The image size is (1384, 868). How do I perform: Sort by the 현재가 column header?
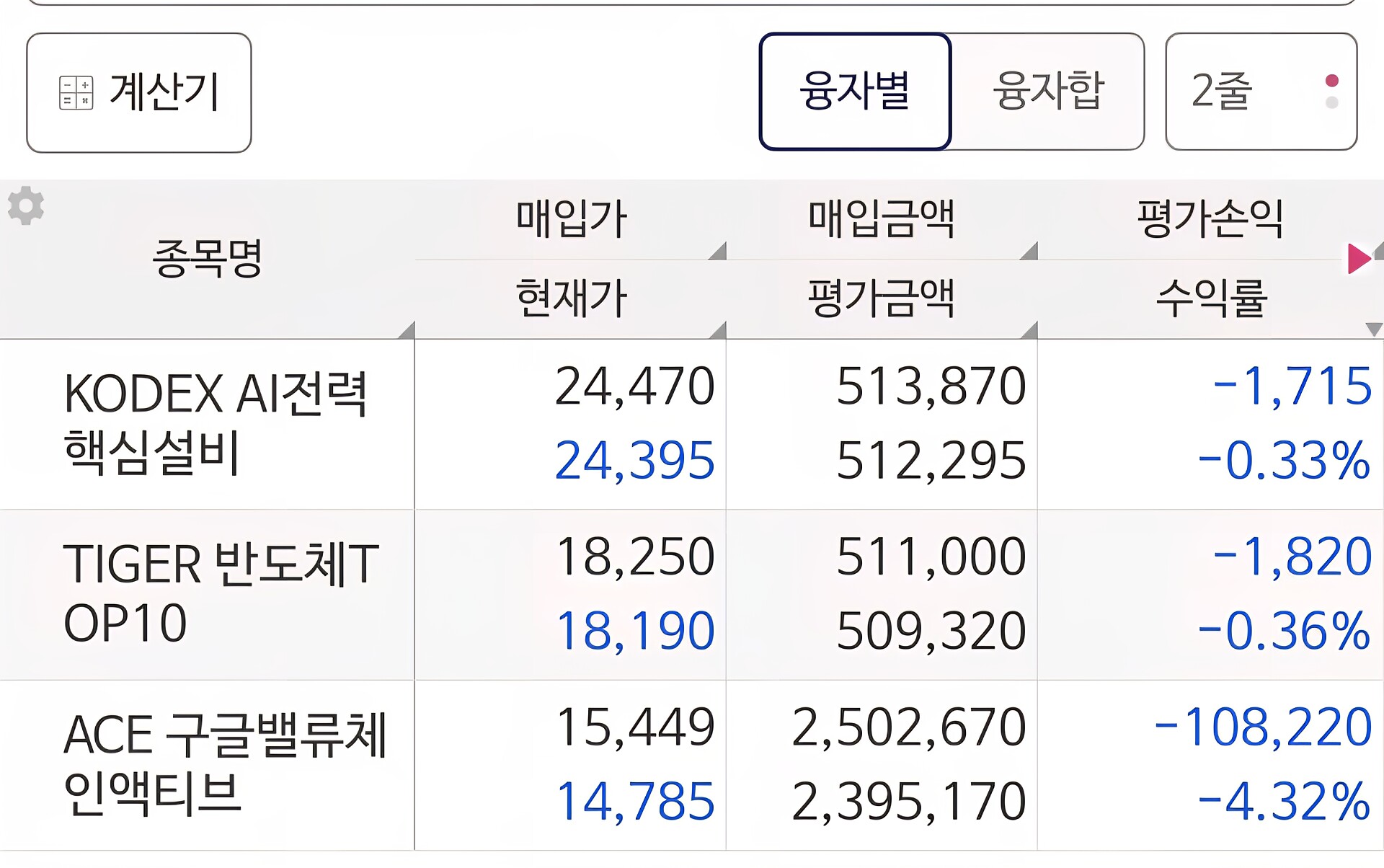[571, 298]
